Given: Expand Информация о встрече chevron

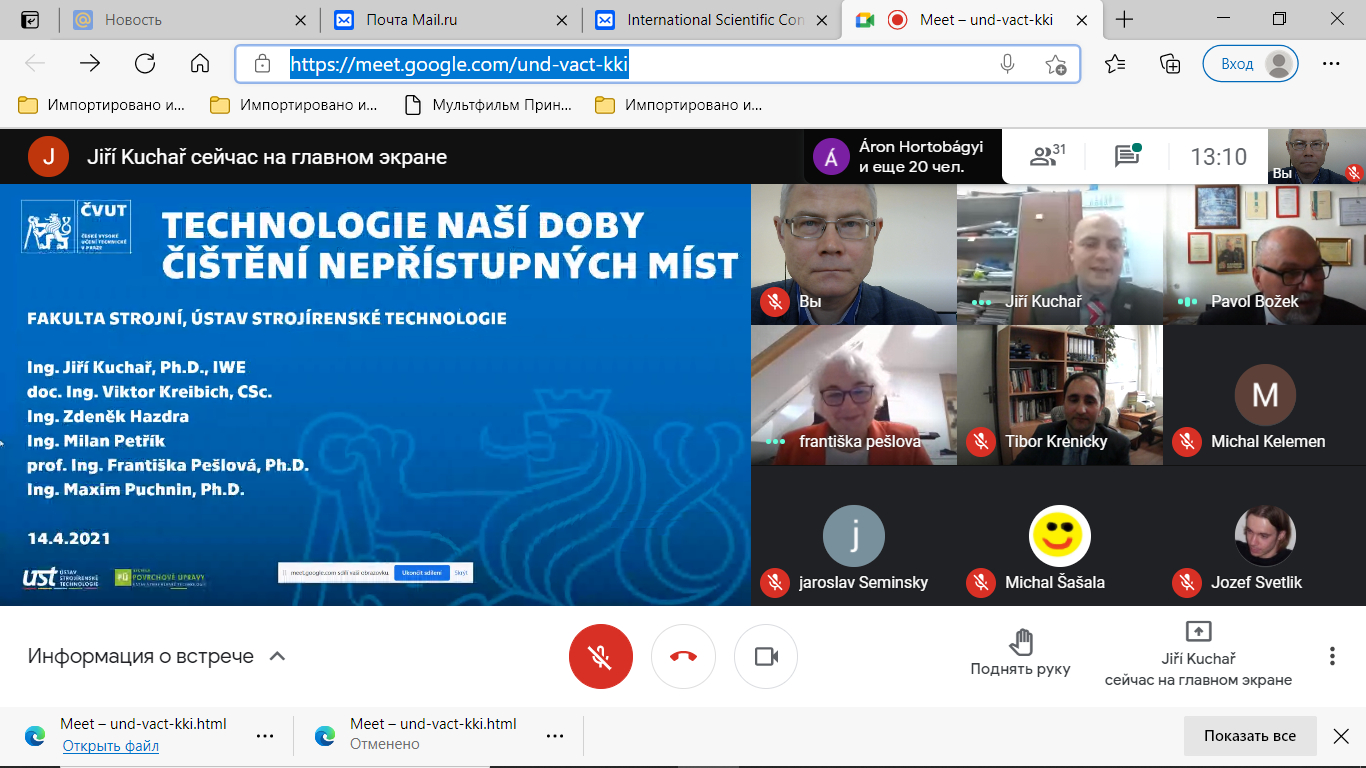Looking at the screenshot, I should pos(278,656).
